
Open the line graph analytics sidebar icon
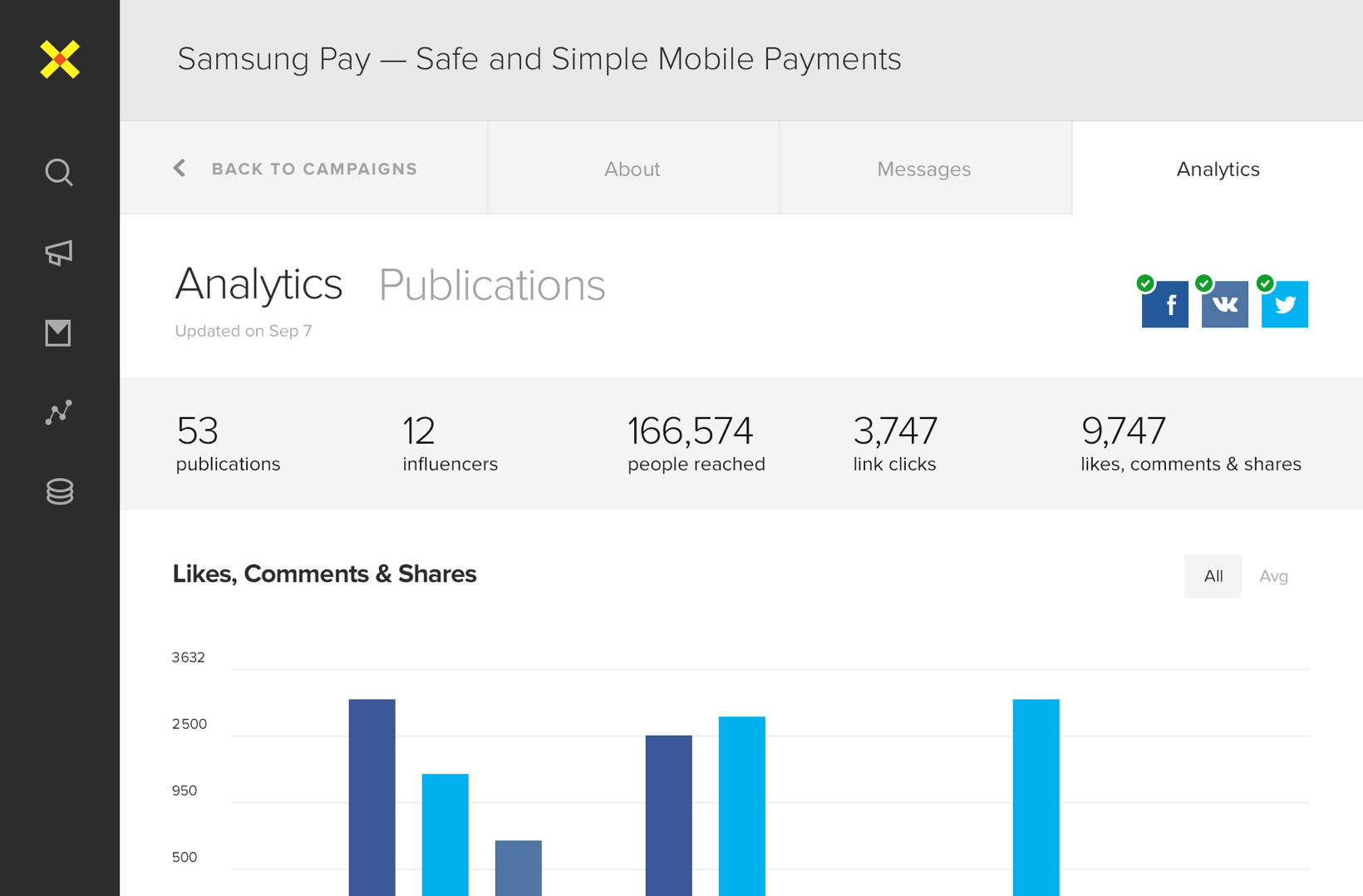pyautogui.click(x=59, y=412)
